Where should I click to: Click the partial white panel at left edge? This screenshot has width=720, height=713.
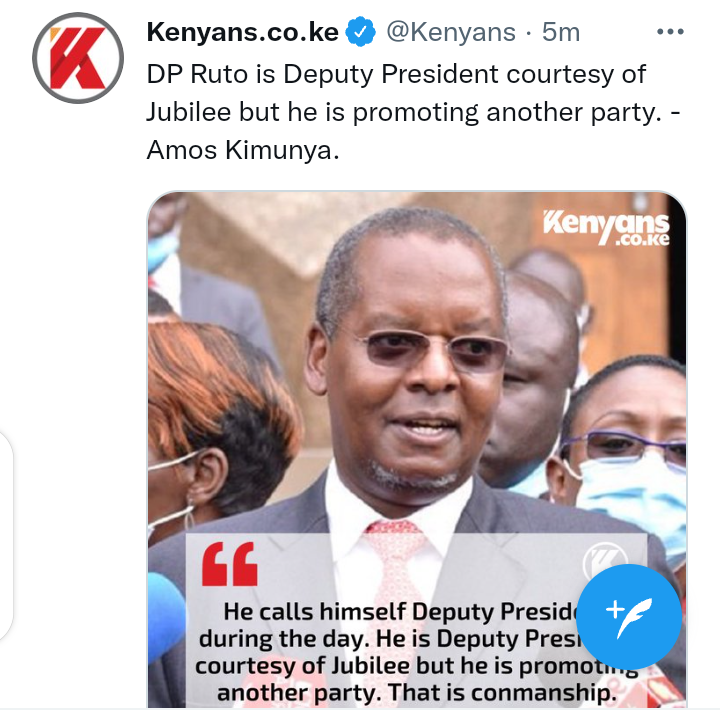point(6,535)
